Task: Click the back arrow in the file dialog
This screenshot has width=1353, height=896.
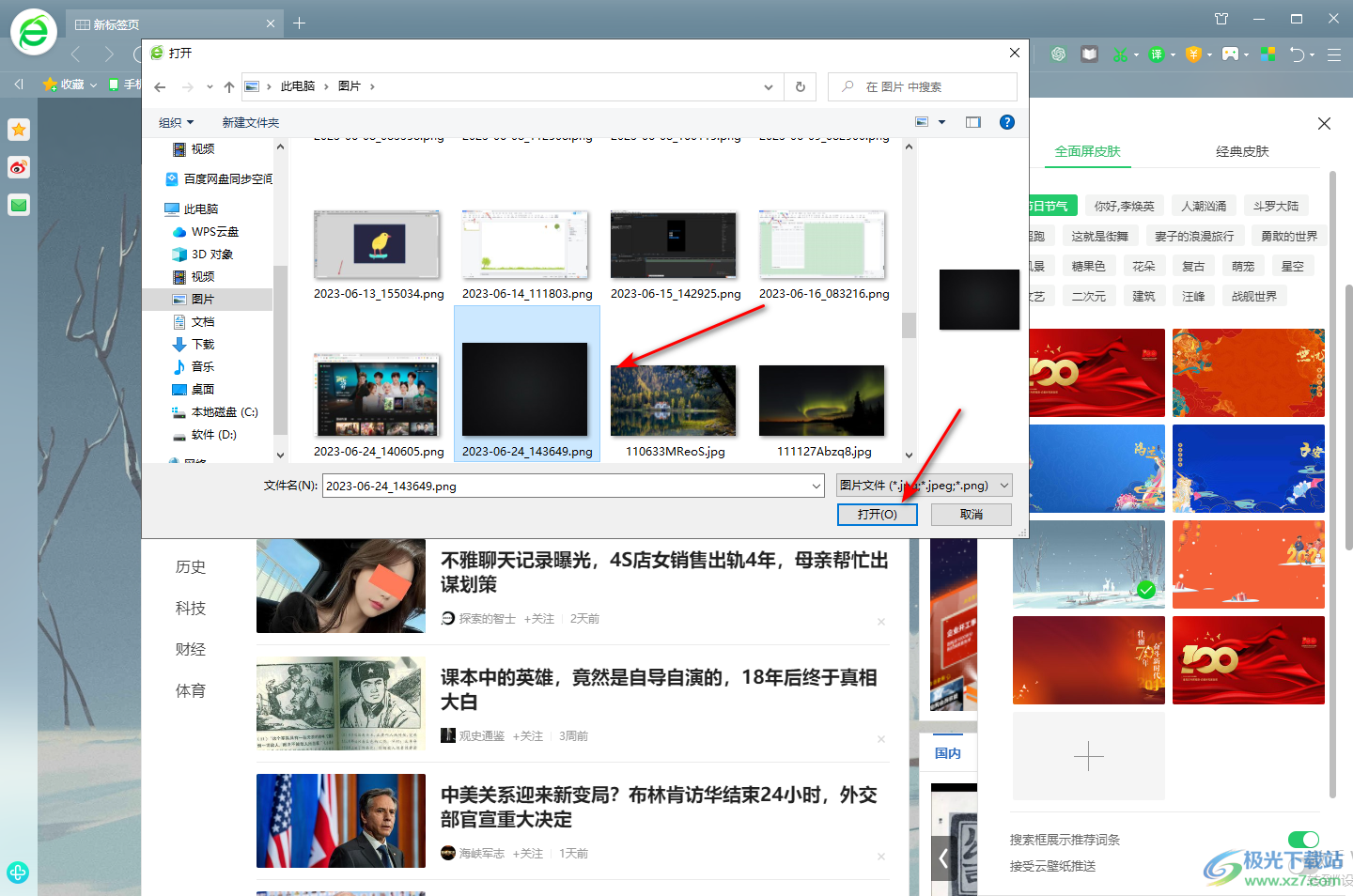Action: (160, 86)
